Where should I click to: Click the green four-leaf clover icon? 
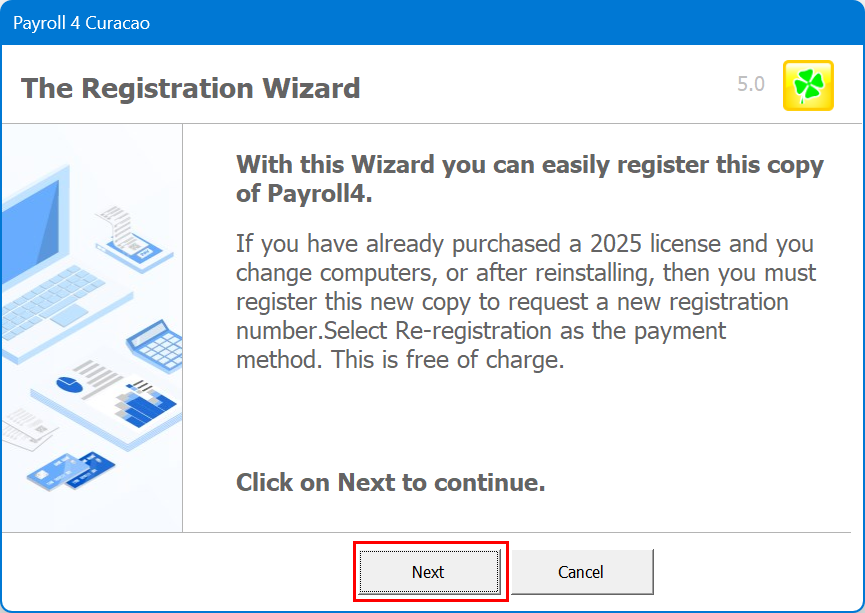point(808,85)
